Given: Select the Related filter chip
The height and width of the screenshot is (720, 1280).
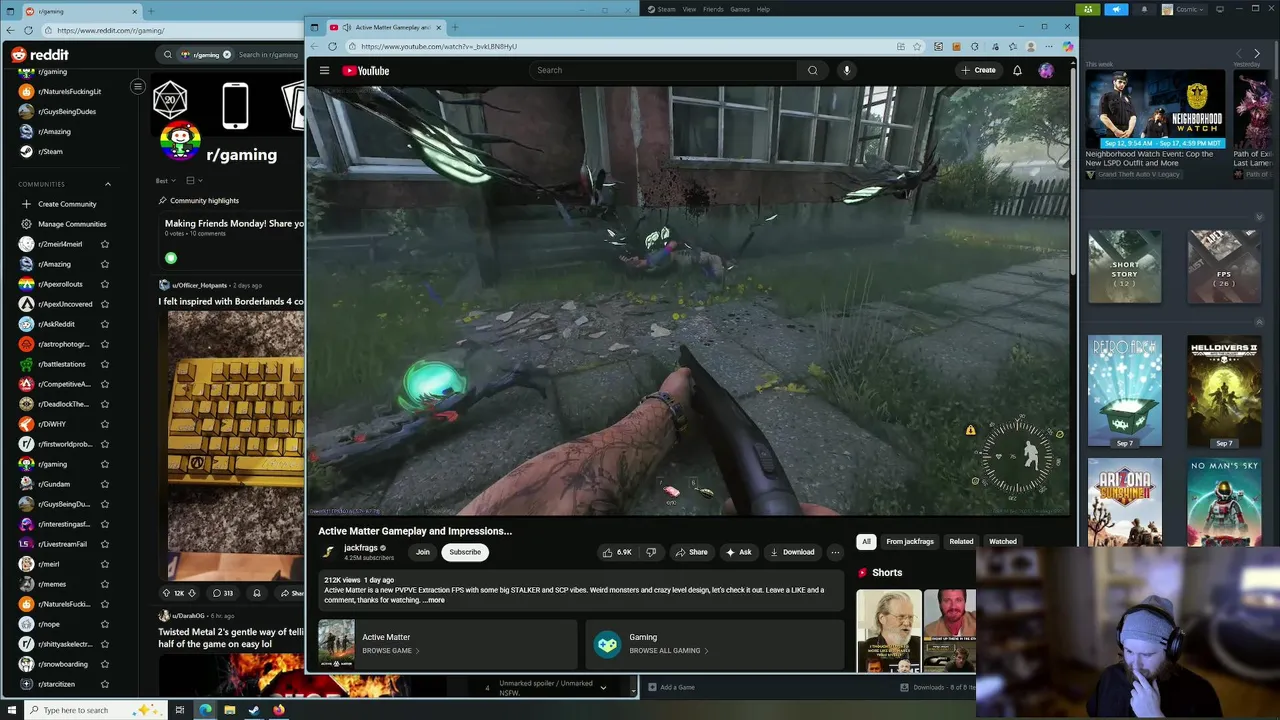Looking at the screenshot, I should coord(961,542).
